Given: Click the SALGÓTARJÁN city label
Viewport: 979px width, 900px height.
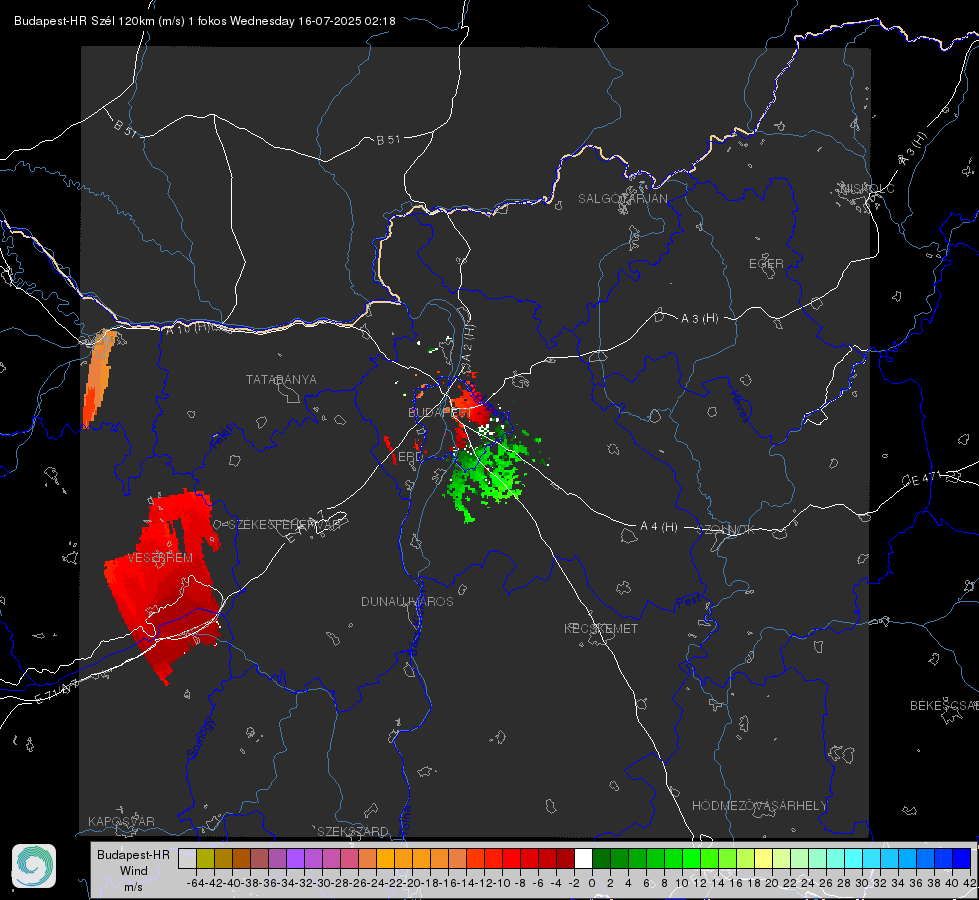Looking at the screenshot, I should tap(622, 199).
